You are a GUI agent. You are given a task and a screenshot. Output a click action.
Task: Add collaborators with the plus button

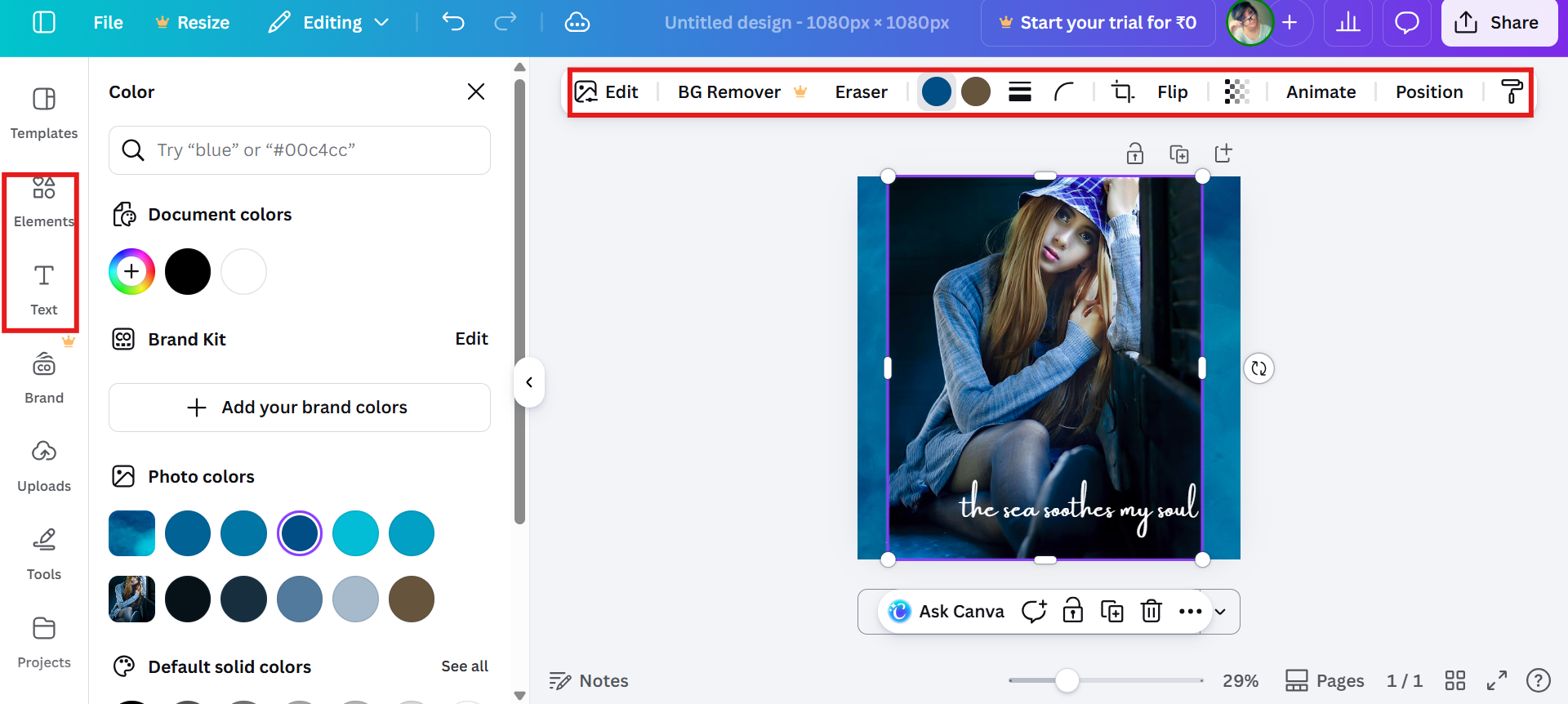pyautogui.click(x=1290, y=22)
